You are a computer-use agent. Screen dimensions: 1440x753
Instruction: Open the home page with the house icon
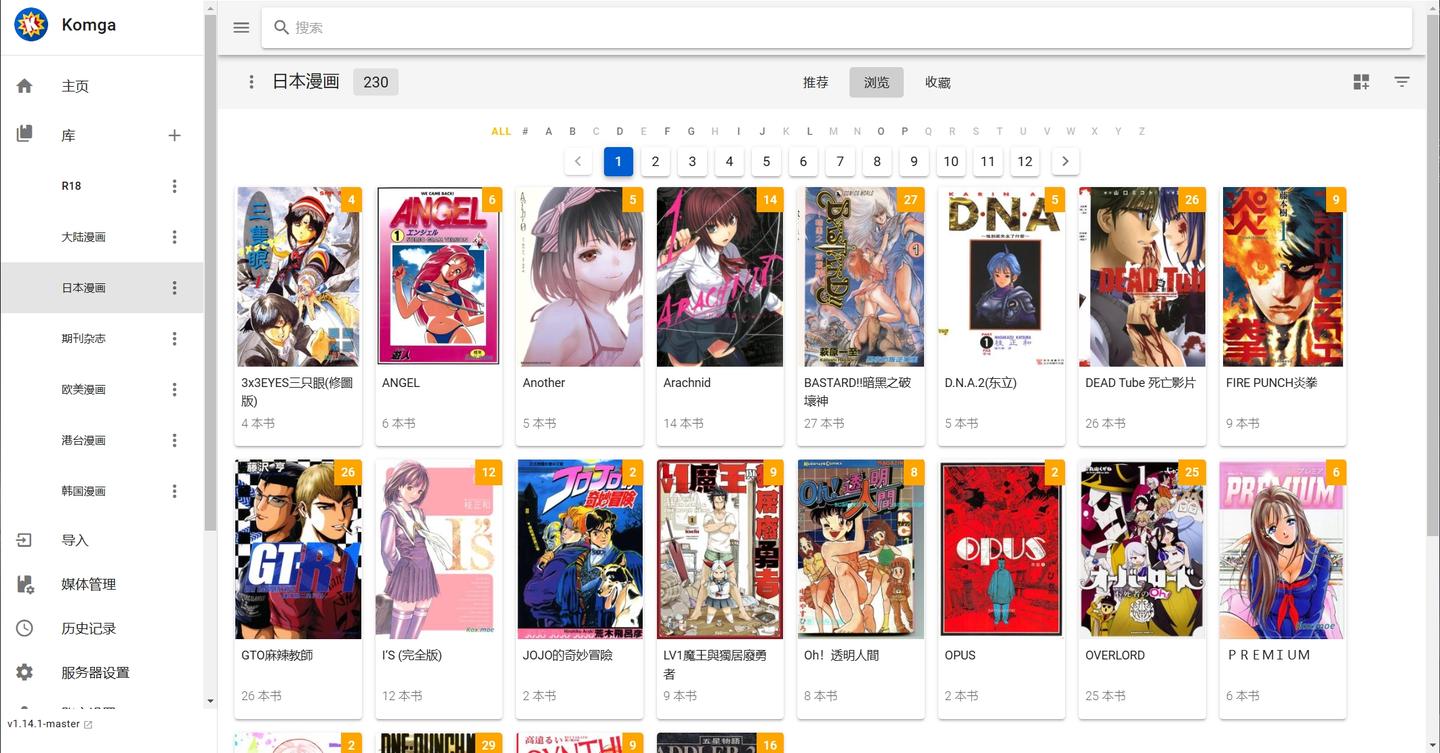coord(24,86)
